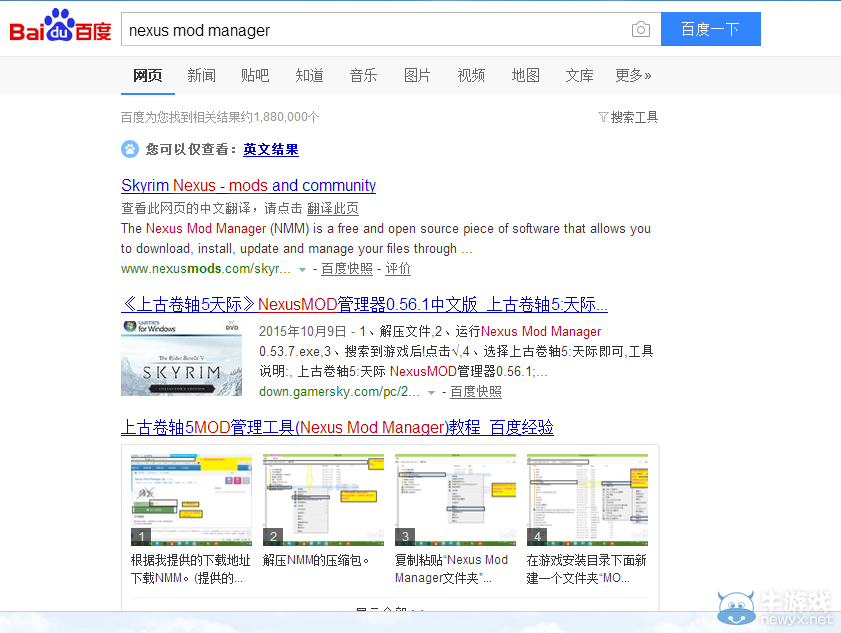Click the Skyrim game cover thumbnail
This screenshot has width=841, height=633.
tap(181, 358)
